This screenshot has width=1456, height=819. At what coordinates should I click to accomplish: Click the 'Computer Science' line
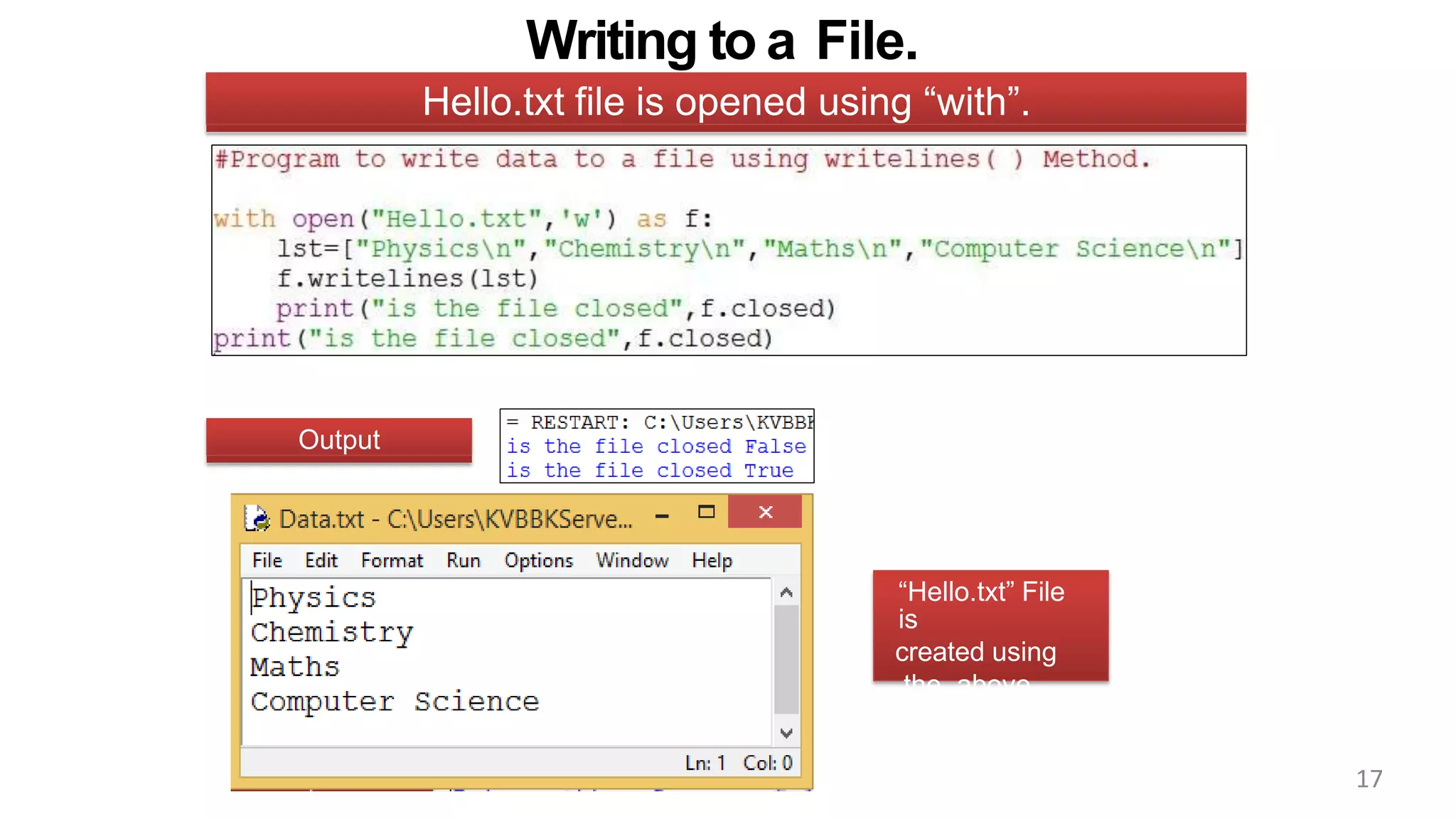[395, 702]
